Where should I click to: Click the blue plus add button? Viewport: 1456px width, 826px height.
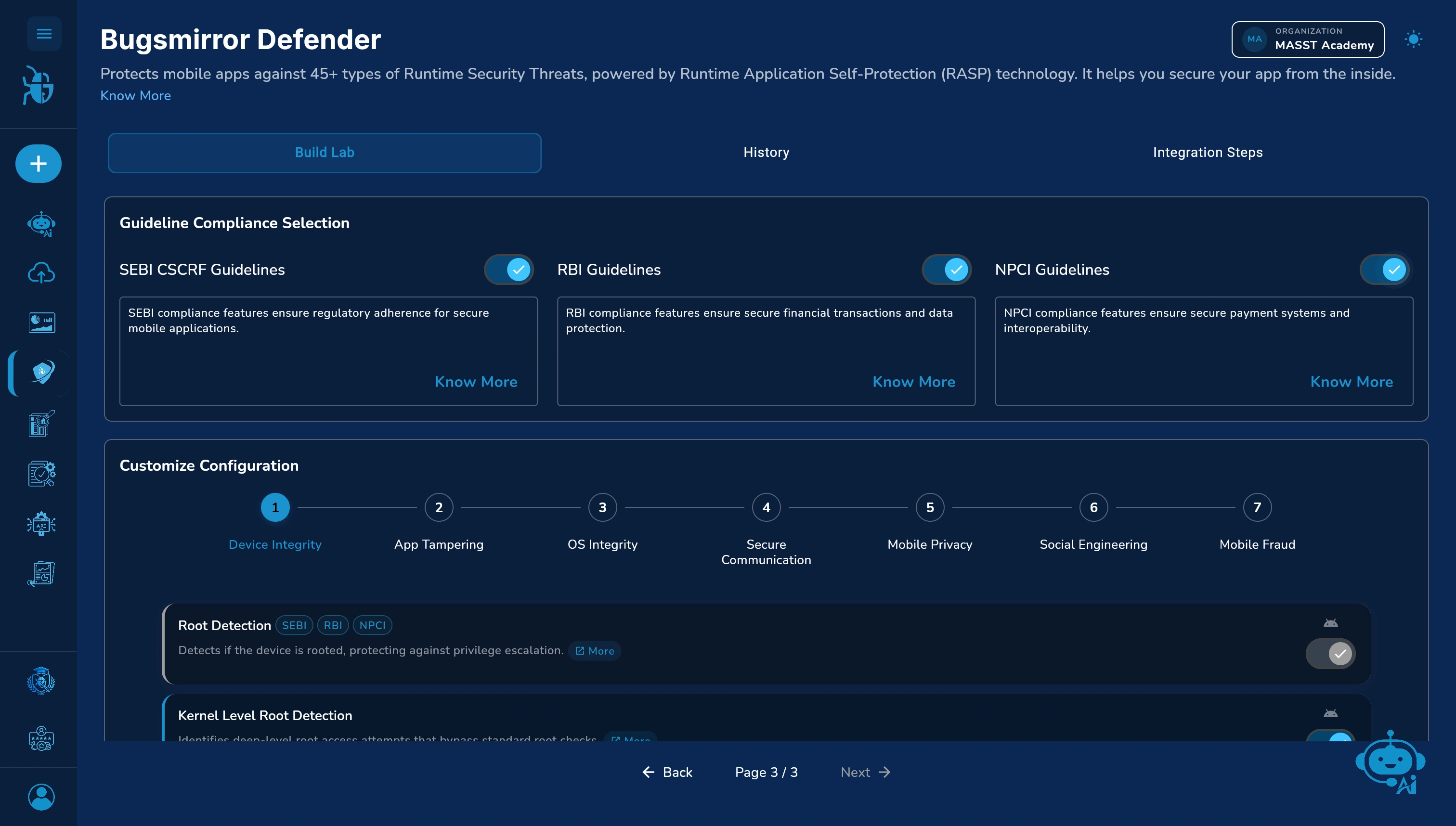coord(39,163)
